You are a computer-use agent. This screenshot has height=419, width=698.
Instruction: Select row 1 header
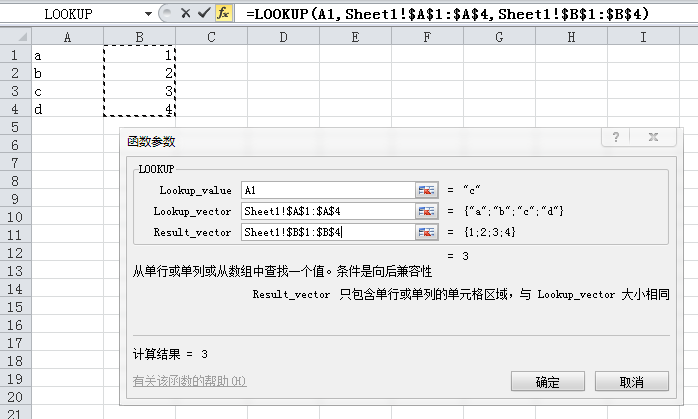pos(16,55)
